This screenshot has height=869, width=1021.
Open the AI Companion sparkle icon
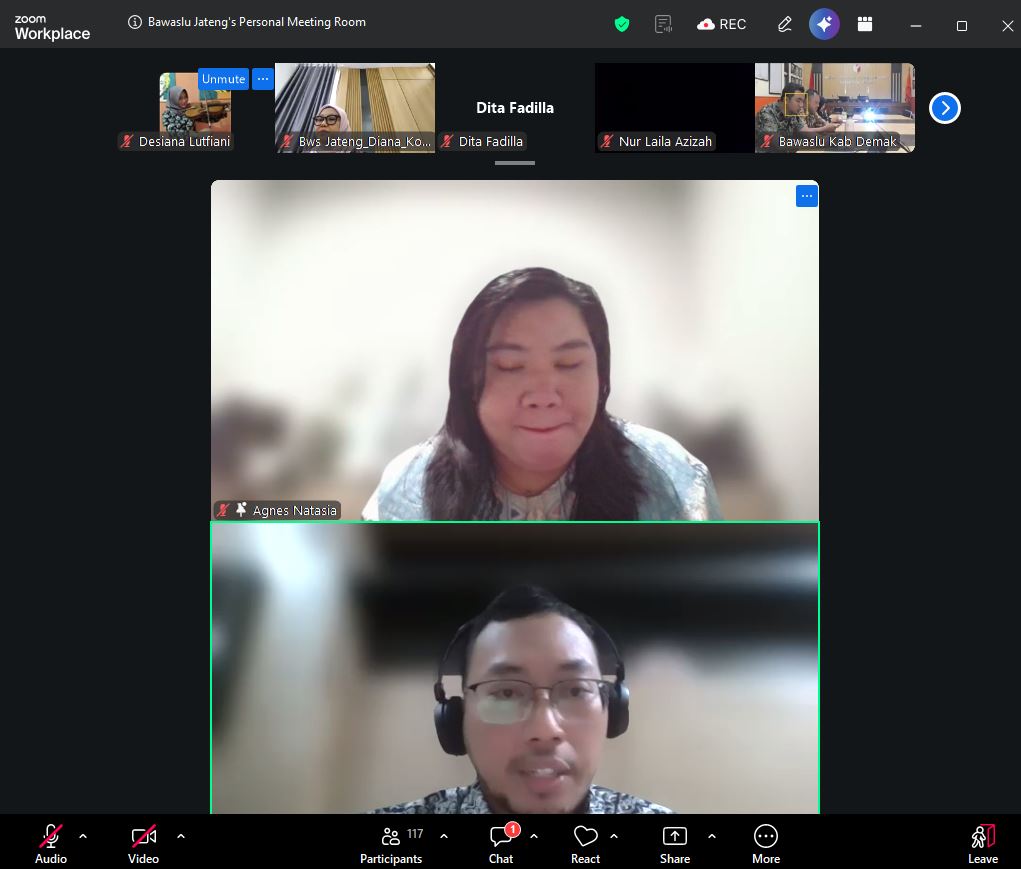click(x=824, y=25)
